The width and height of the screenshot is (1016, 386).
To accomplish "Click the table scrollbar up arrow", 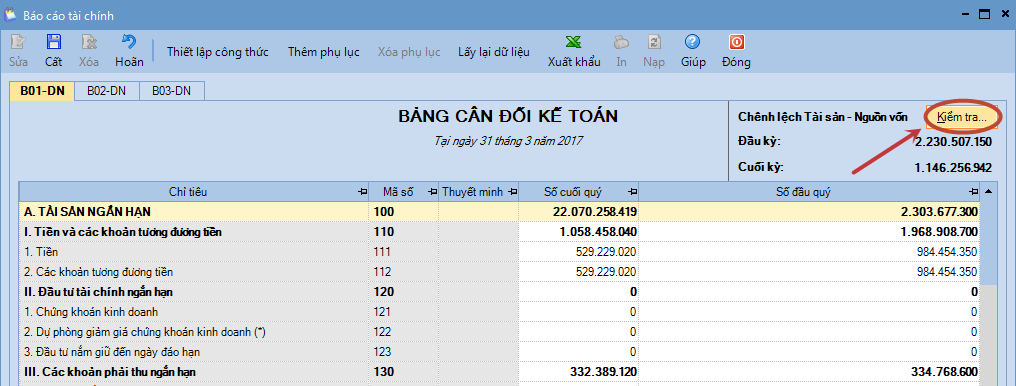I will point(987,192).
